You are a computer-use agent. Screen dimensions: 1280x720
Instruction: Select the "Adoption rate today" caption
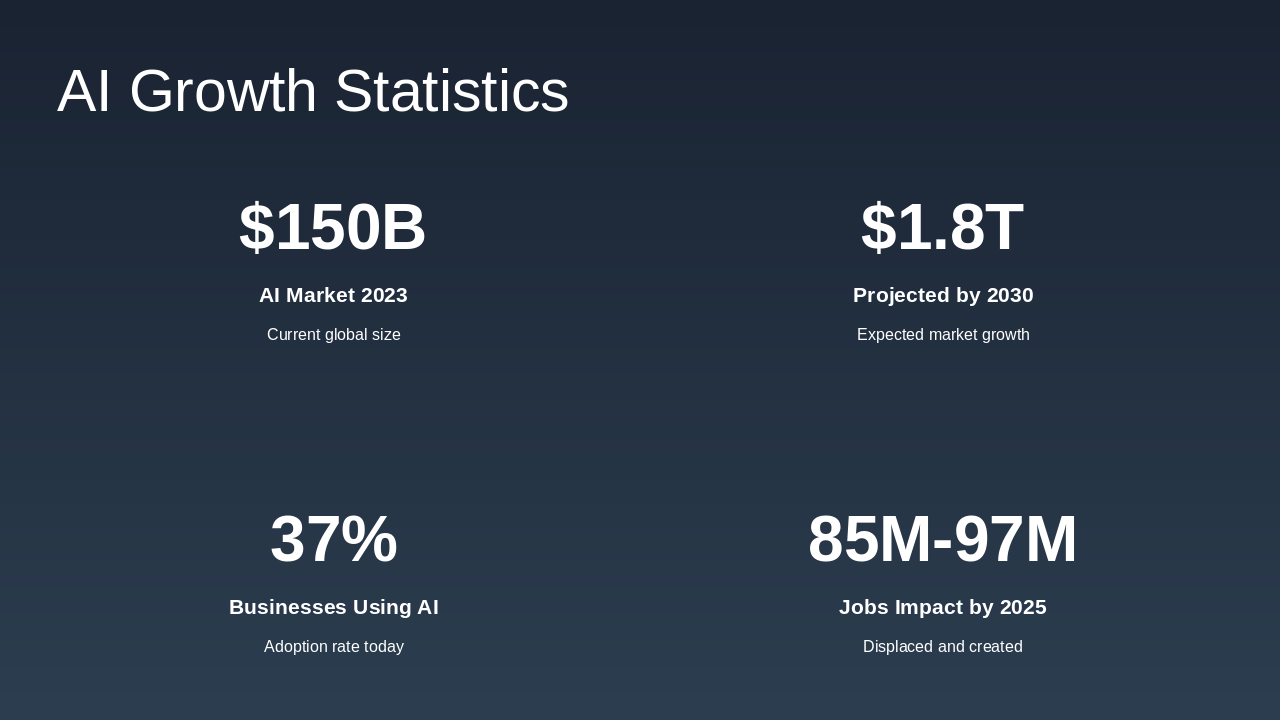coord(333,647)
